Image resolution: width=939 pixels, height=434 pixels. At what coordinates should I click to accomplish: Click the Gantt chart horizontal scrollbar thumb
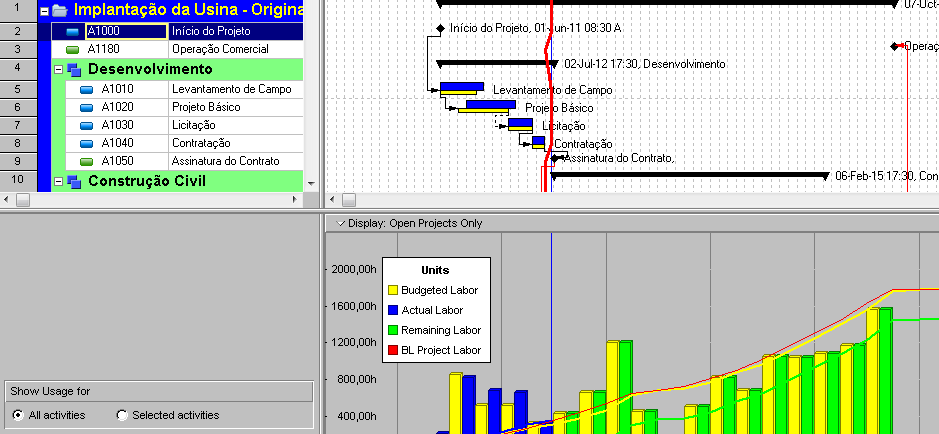(349, 199)
